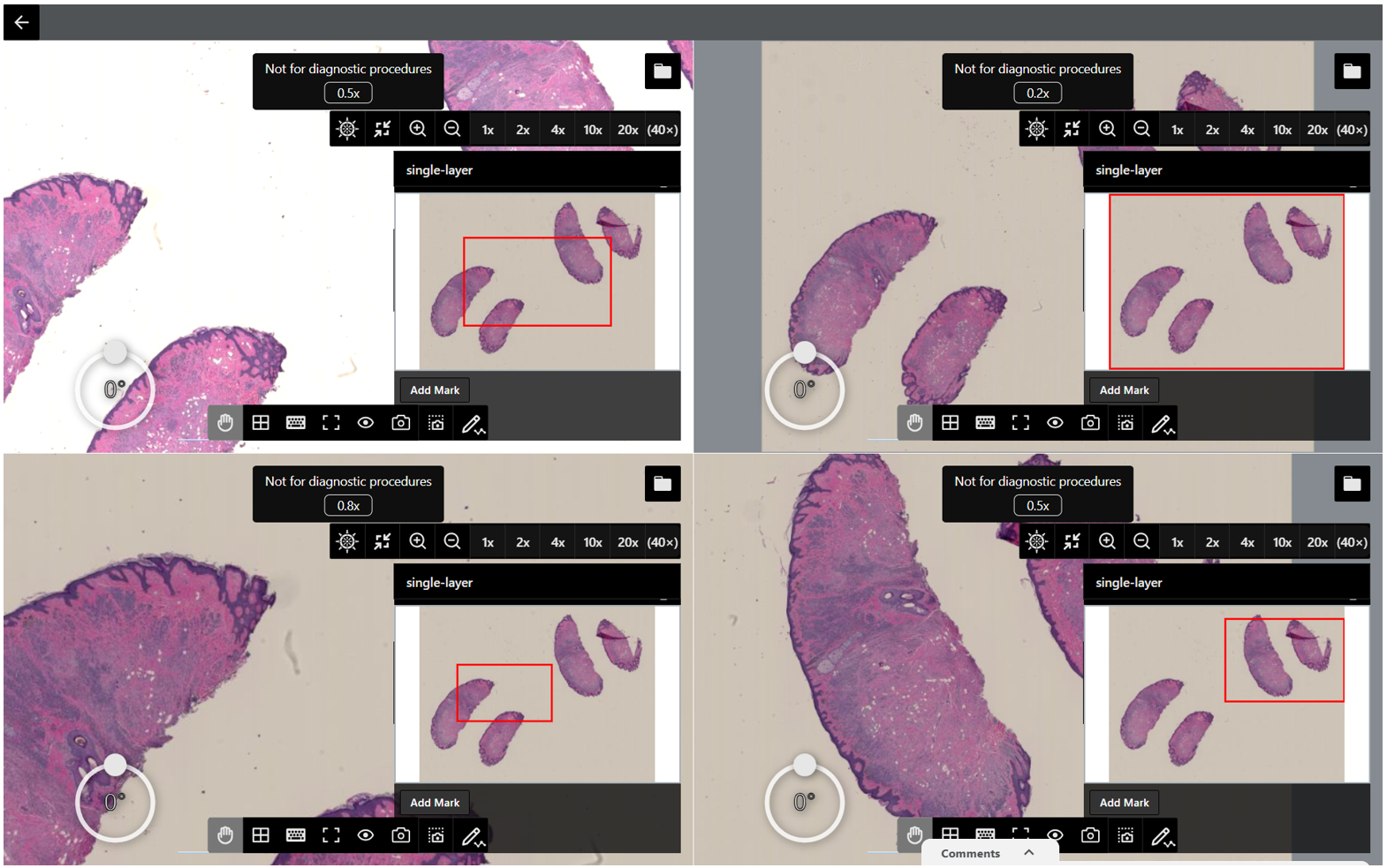Open annotation pen tool in top-left viewer

coord(473,424)
